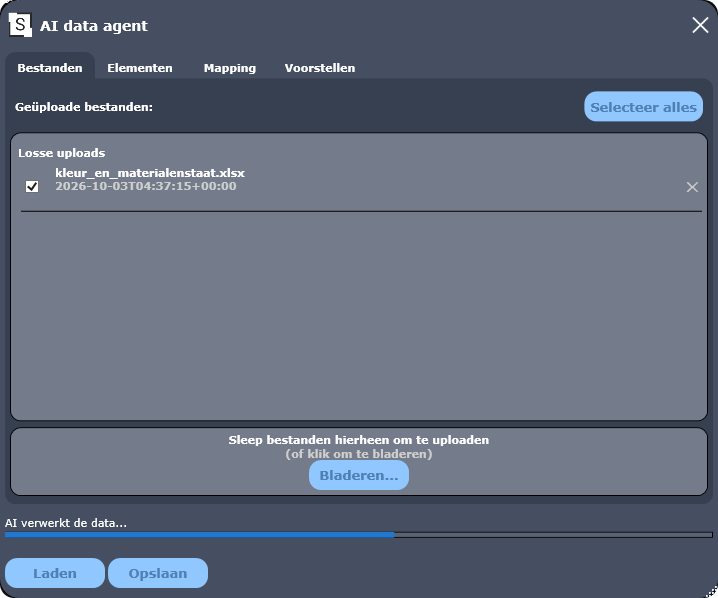Click the AI data agent title
The image size is (718, 598).
click(x=94, y=26)
